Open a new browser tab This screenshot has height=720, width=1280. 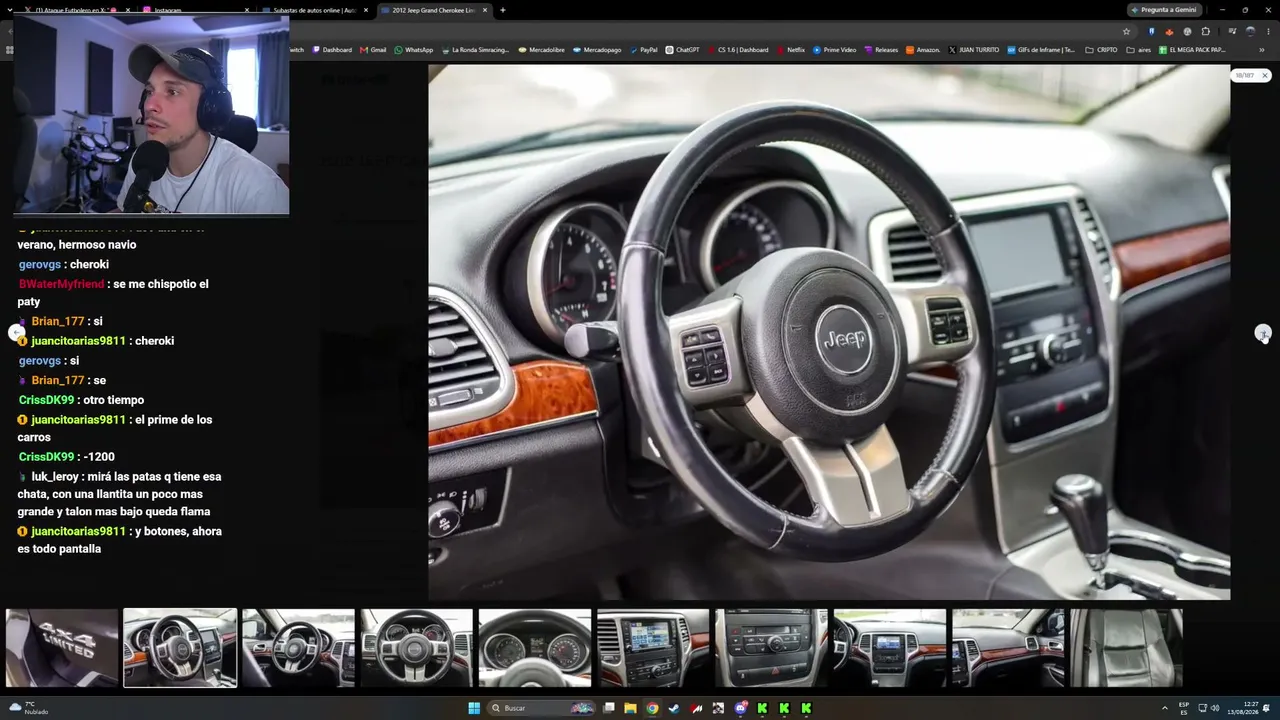click(x=503, y=10)
